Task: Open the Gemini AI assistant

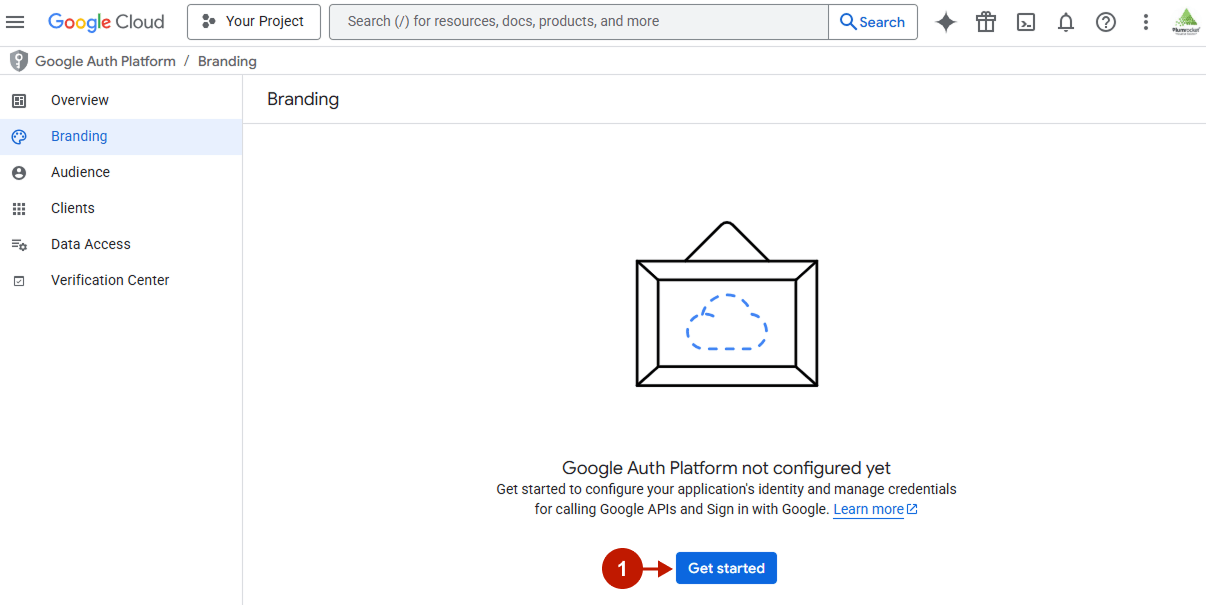Action: (x=945, y=21)
